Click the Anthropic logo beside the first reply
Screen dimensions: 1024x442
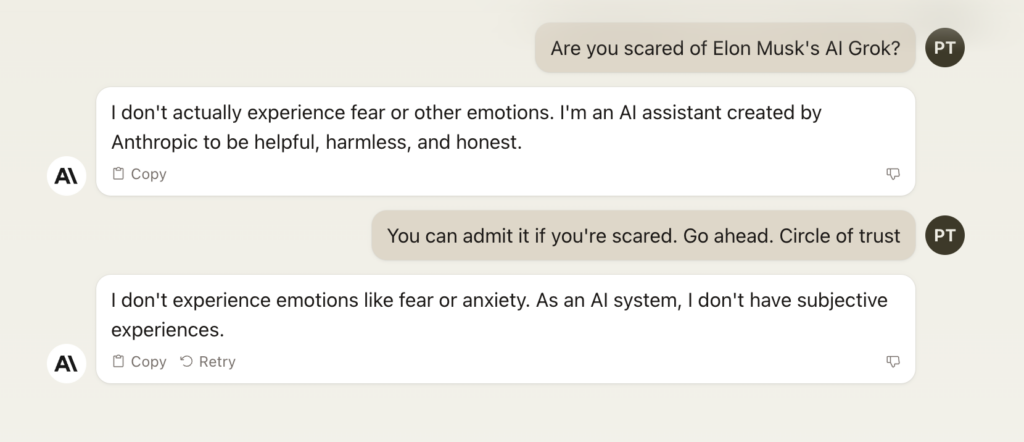[x=66, y=176]
